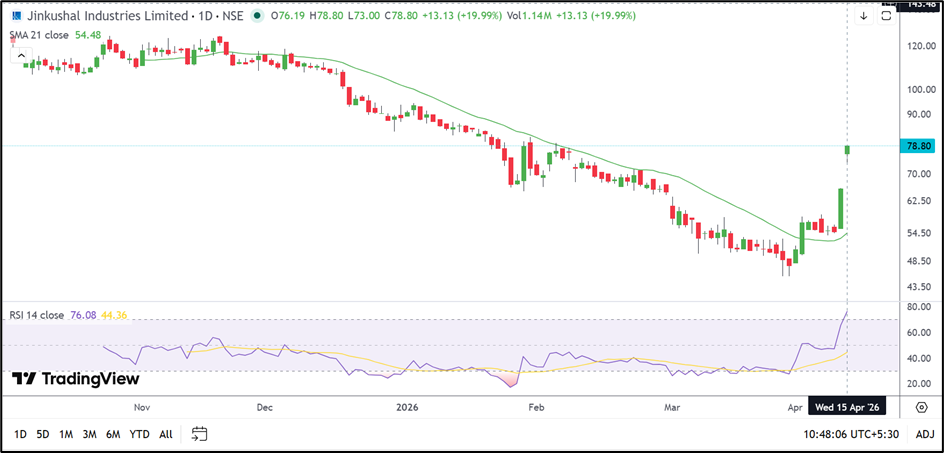
Task: Click the green market status dot
Action: pos(258,16)
